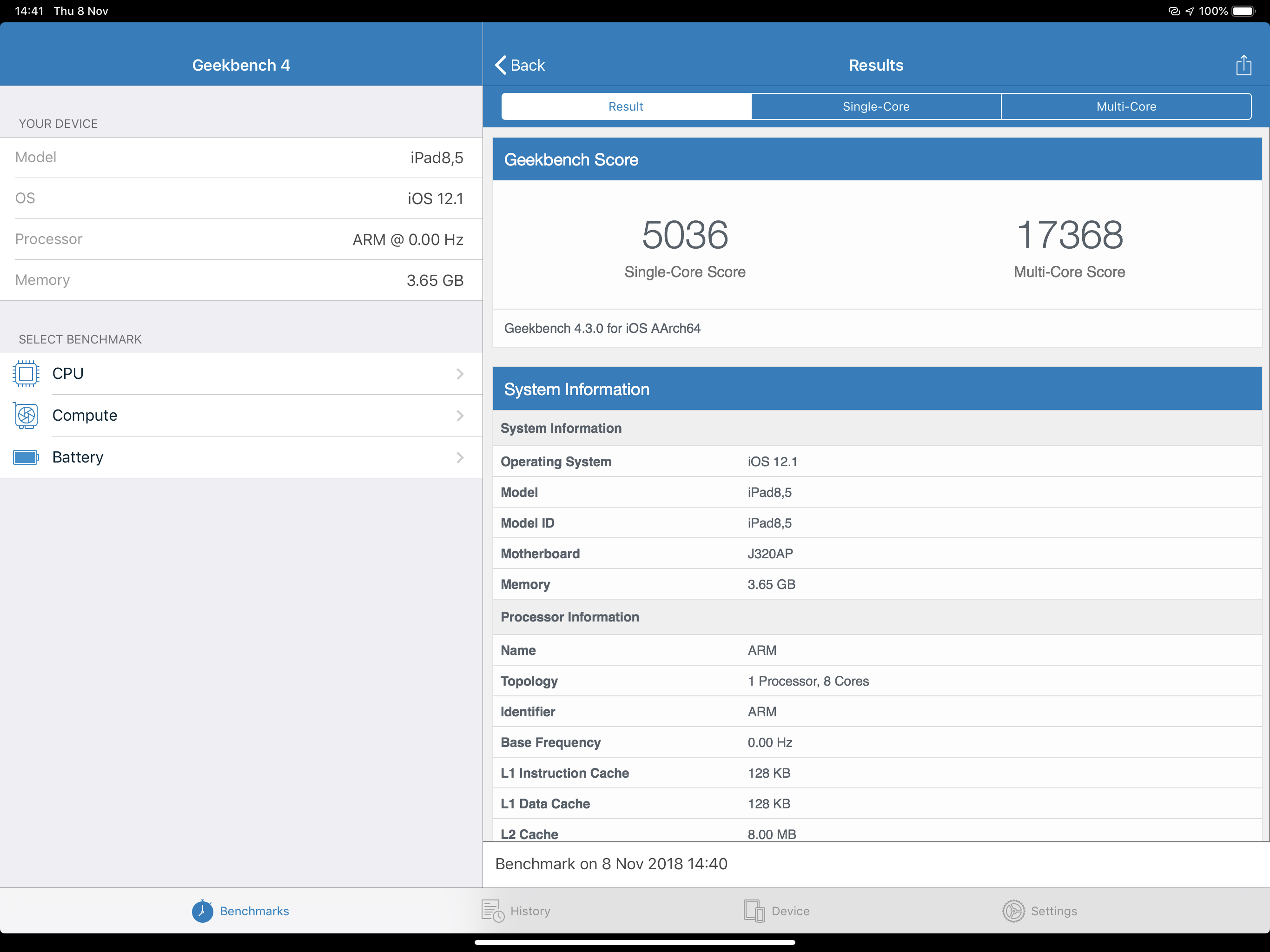The width and height of the screenshot is (1270, 952).
Task: Click the Back chevron arrow
Action: pyautogui.click(x=501, y=65)
